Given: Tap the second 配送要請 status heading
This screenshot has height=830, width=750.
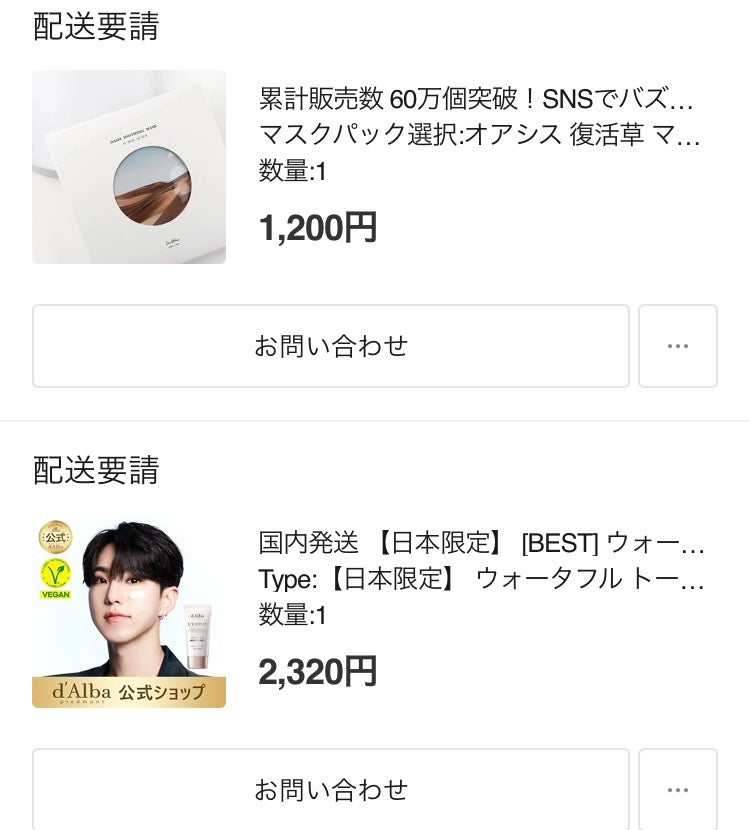Looking at the screenshot, I should (96, 470).
